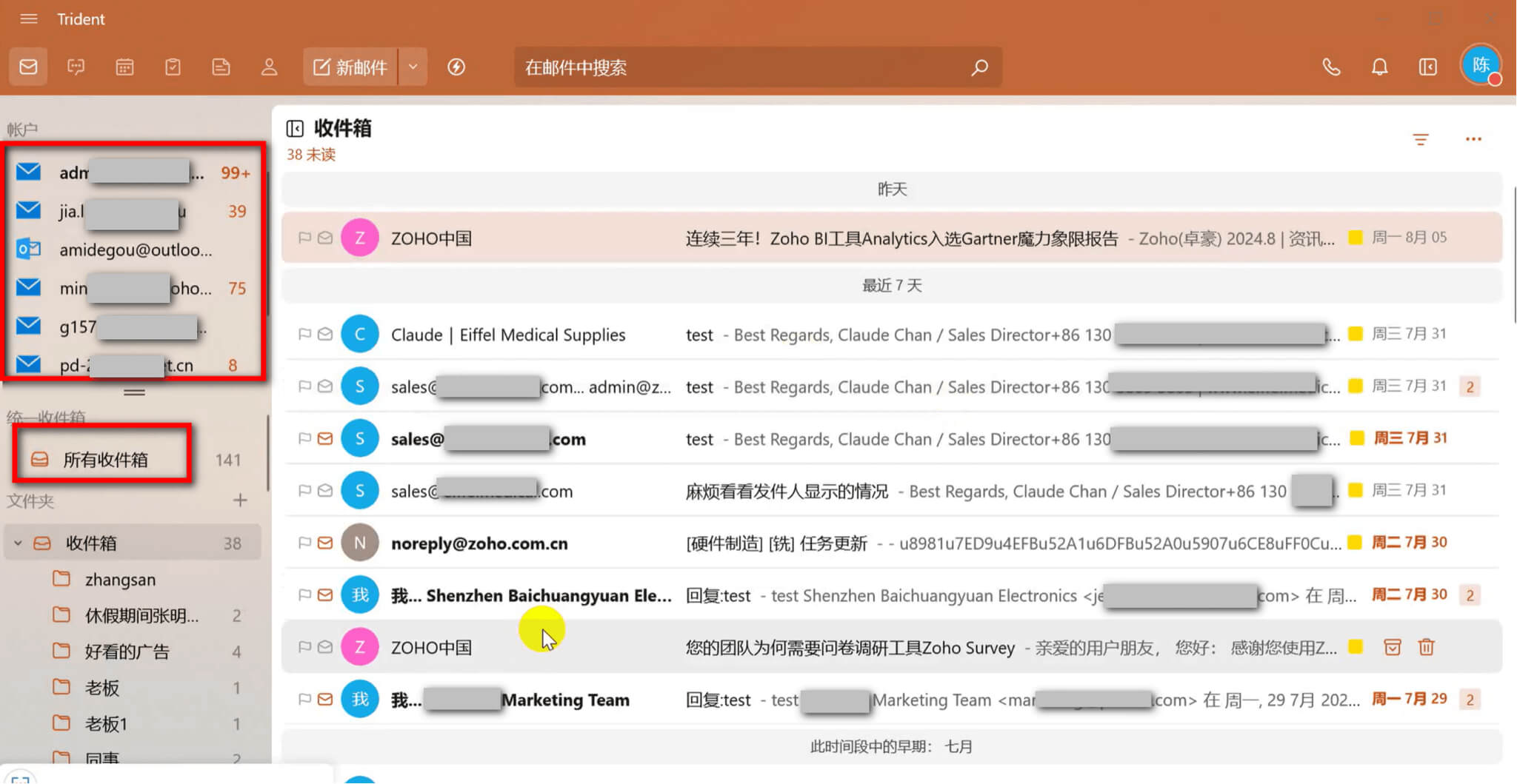
Task: Flag the Shenzhen Baichuangyuan email
Action: coord(304,594)
